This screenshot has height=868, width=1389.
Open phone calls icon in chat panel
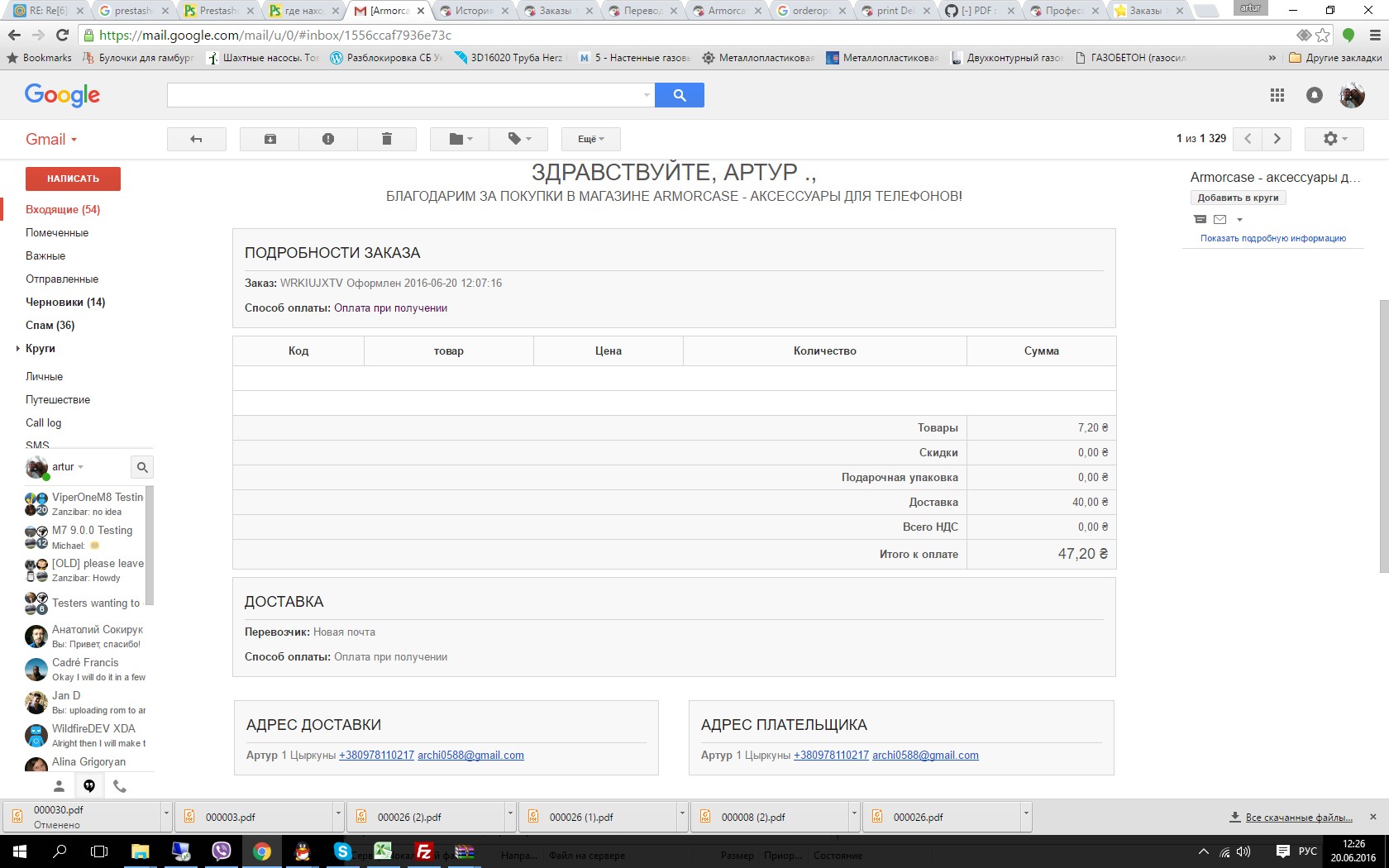click(x=120, y=786)
